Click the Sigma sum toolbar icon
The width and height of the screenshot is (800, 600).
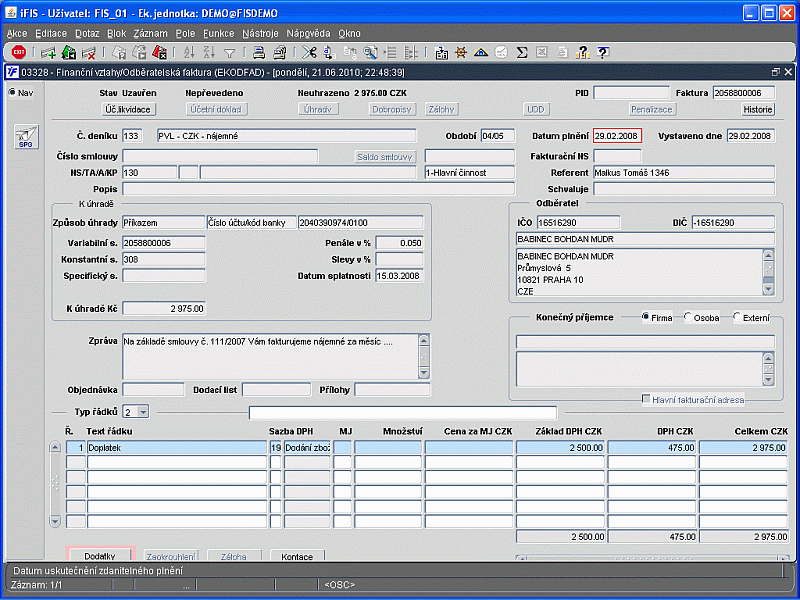(522, 53)
